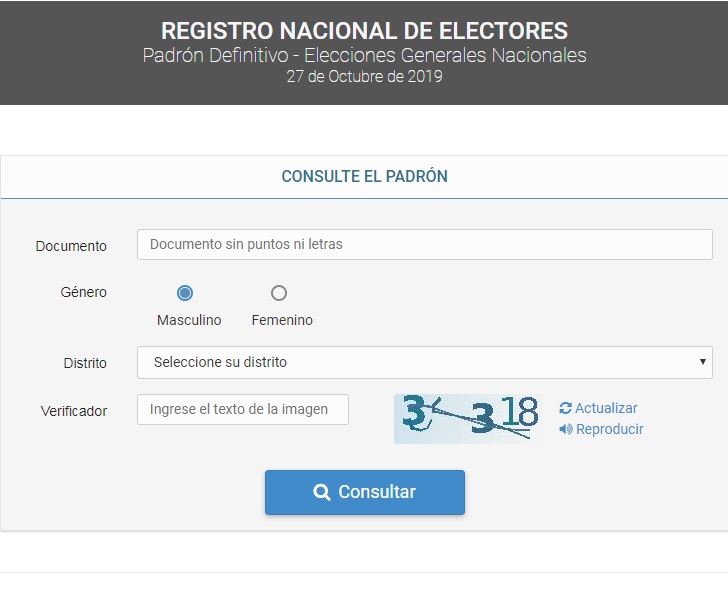Click the Verificador field label
The width and height of the screenshot is (728, 593).
click(74, 411)
